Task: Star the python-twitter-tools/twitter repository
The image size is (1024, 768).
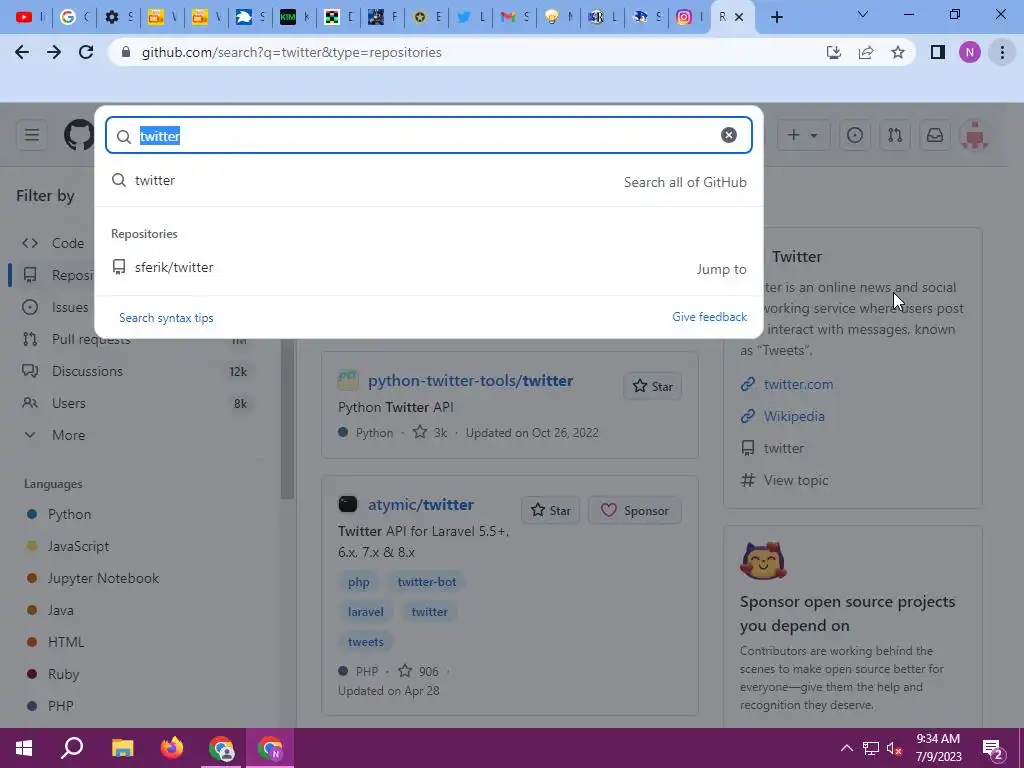Action: 652,387
